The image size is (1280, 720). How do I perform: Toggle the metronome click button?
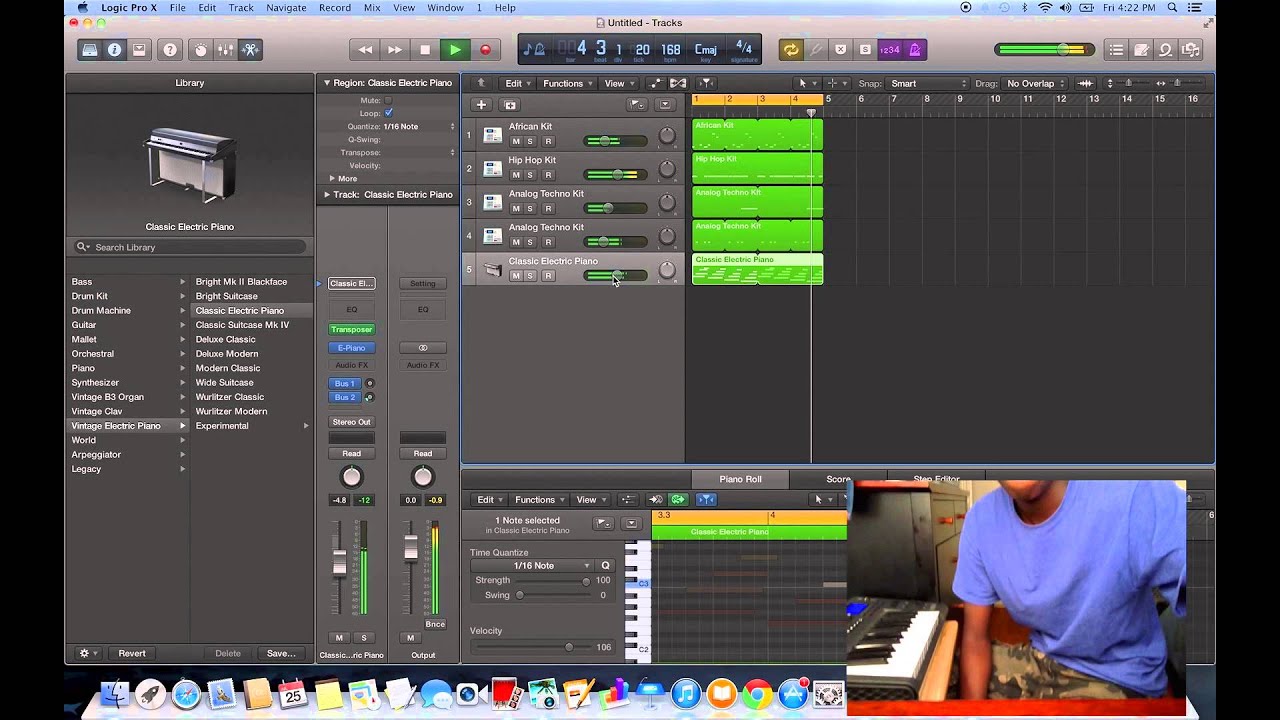pyautogui.click(x=914, y=50)
